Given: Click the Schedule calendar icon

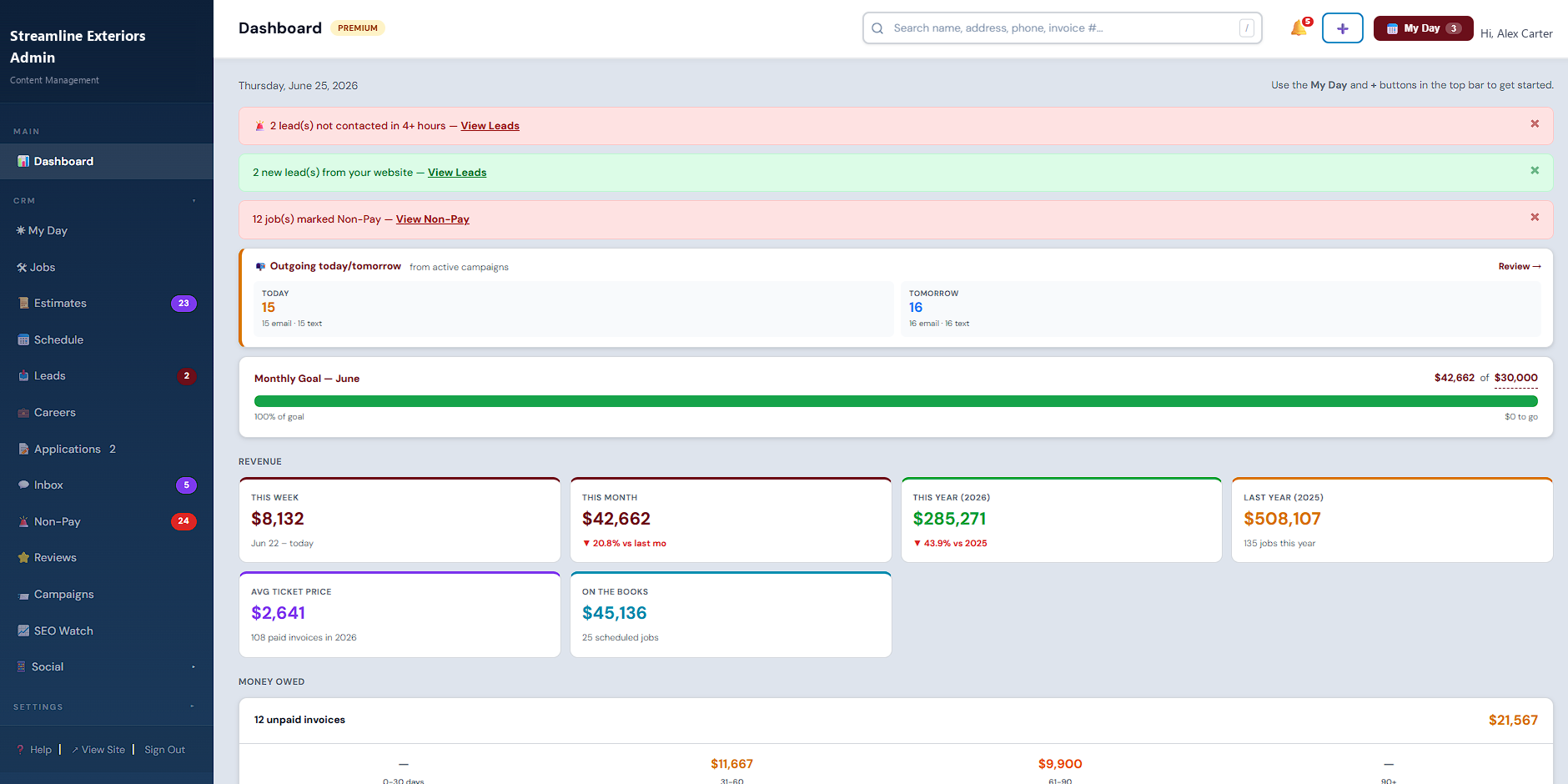Looking at the screenshot, I should [x=23, y=339].
